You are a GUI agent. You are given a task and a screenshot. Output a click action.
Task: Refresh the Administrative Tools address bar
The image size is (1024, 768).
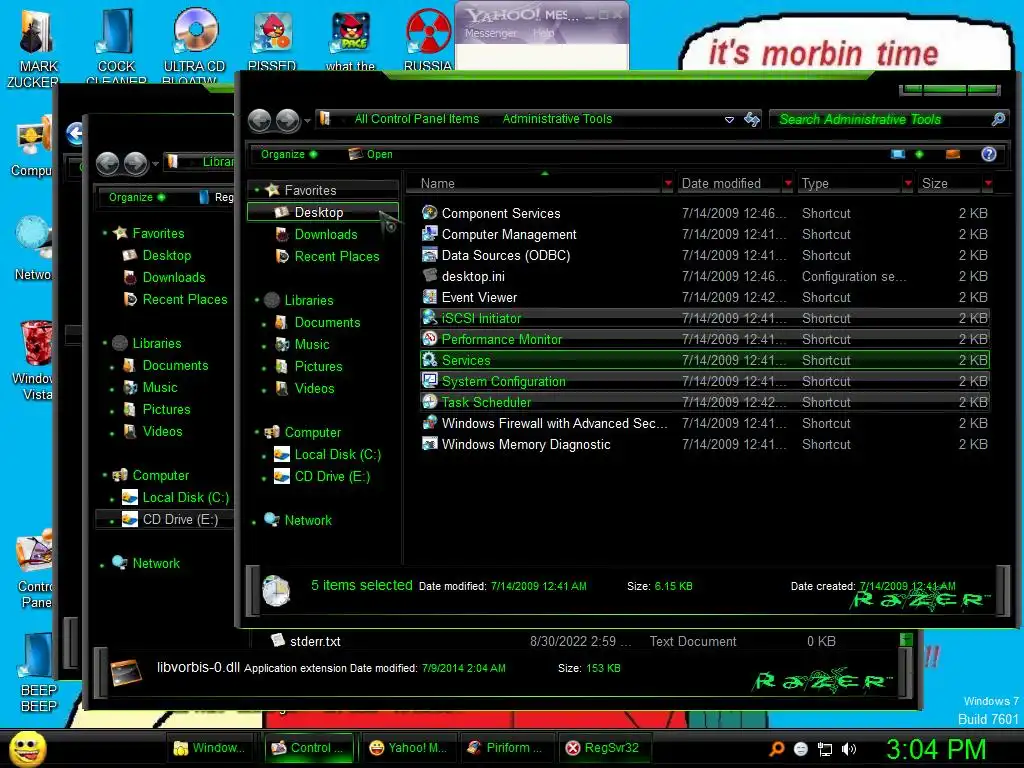(x=752, y=119)
